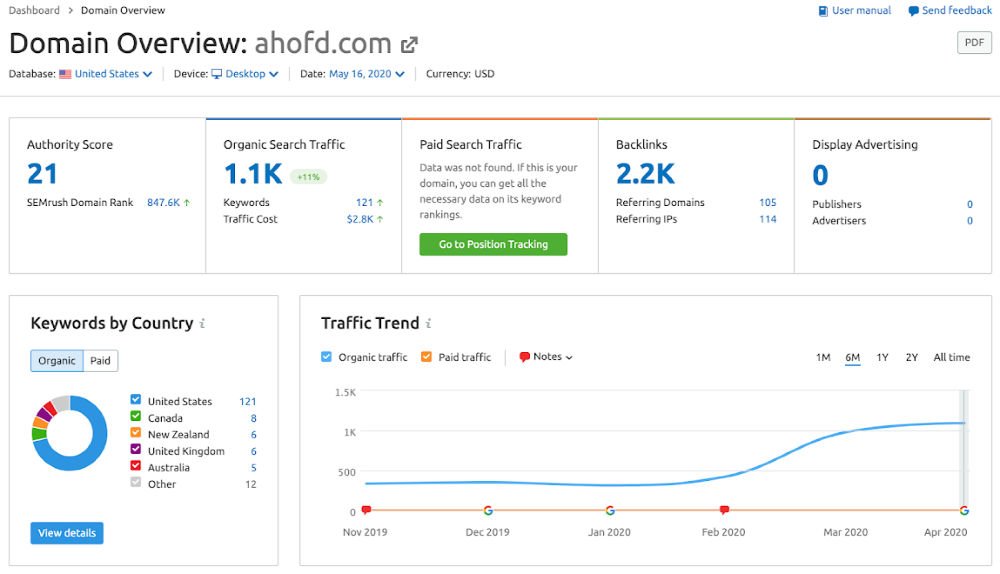This screenshot has height=574, width=1000.
Task: Click the Google update marker at Dec 2019
Action: tap(488, 510)
